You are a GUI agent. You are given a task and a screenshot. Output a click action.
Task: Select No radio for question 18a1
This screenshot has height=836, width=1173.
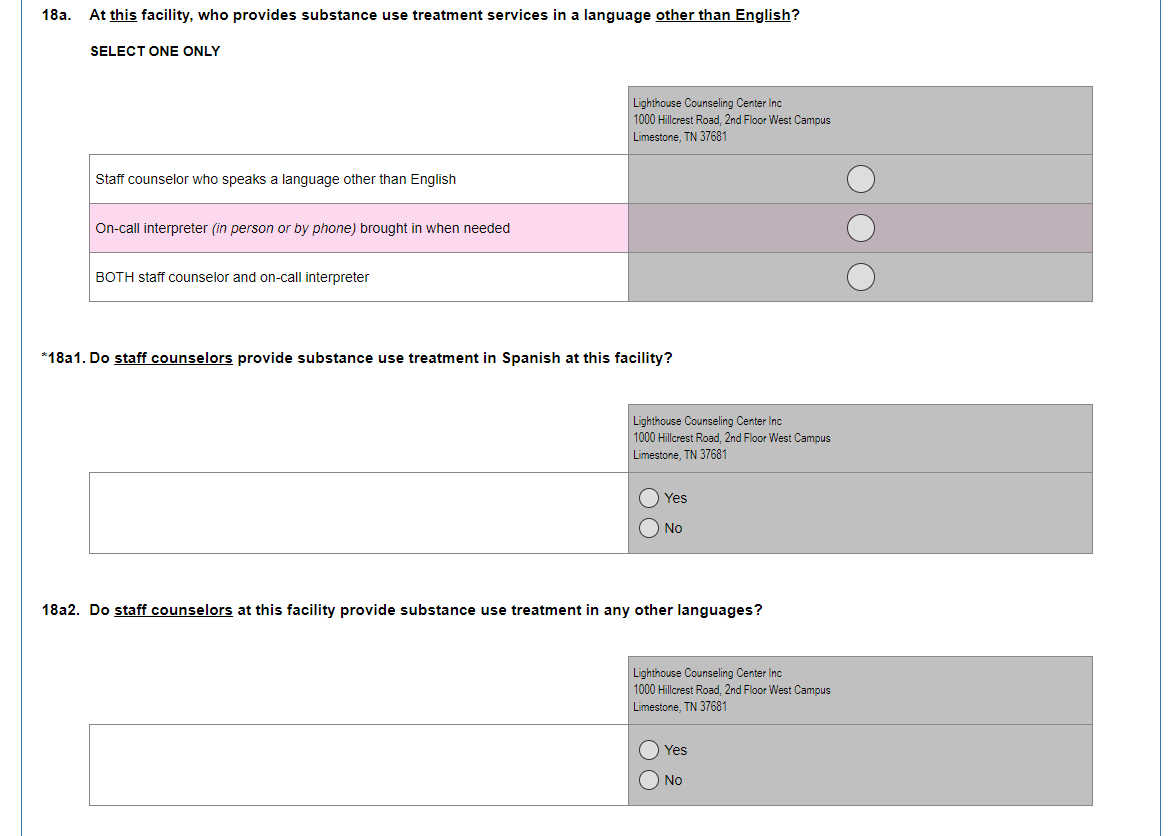click(649, 528)
